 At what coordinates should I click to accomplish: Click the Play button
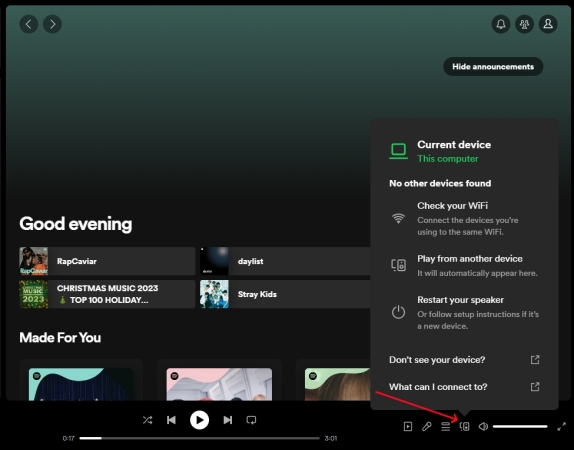(200, 420)
